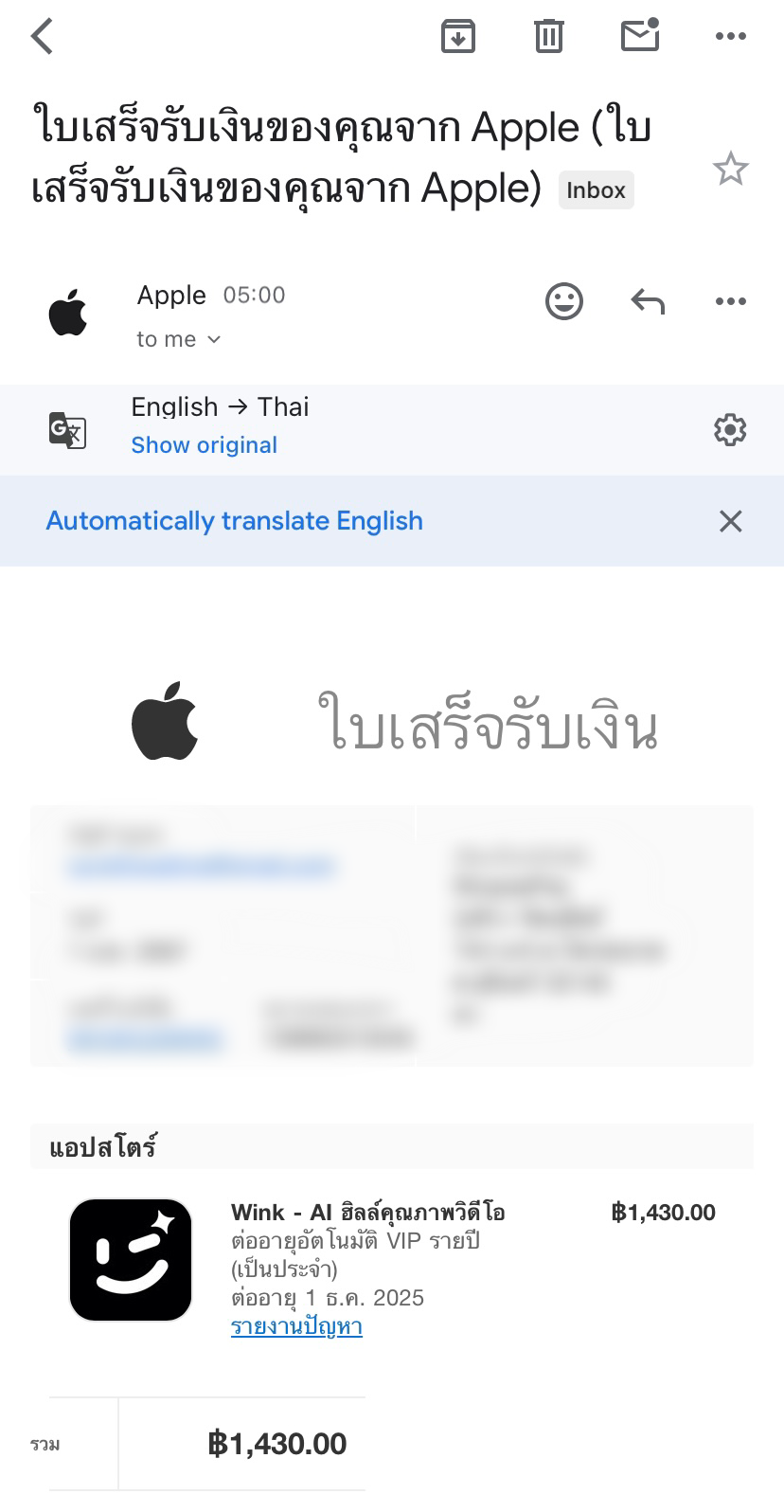This screenshot has height=1512, width=784.
Task: Open the top toolbar overflow menu
Action: pos(731,37)
